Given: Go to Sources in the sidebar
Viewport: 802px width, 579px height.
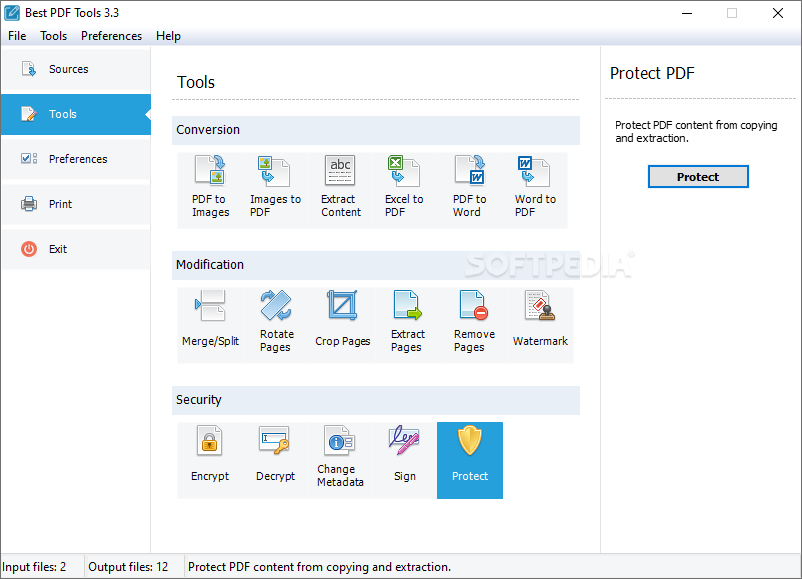Looking at the screenshot, I should tap(76, 69).
